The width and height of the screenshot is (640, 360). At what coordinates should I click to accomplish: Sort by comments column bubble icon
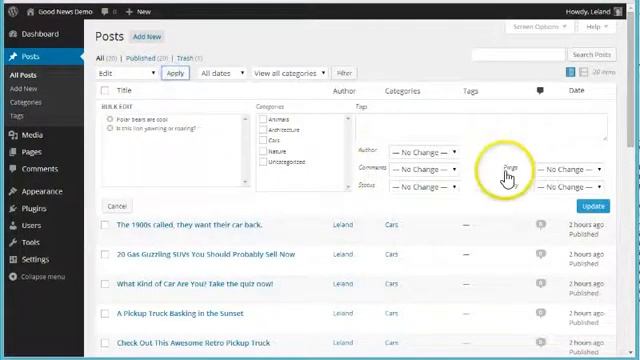pyautogui.click(x=540, y=91)
